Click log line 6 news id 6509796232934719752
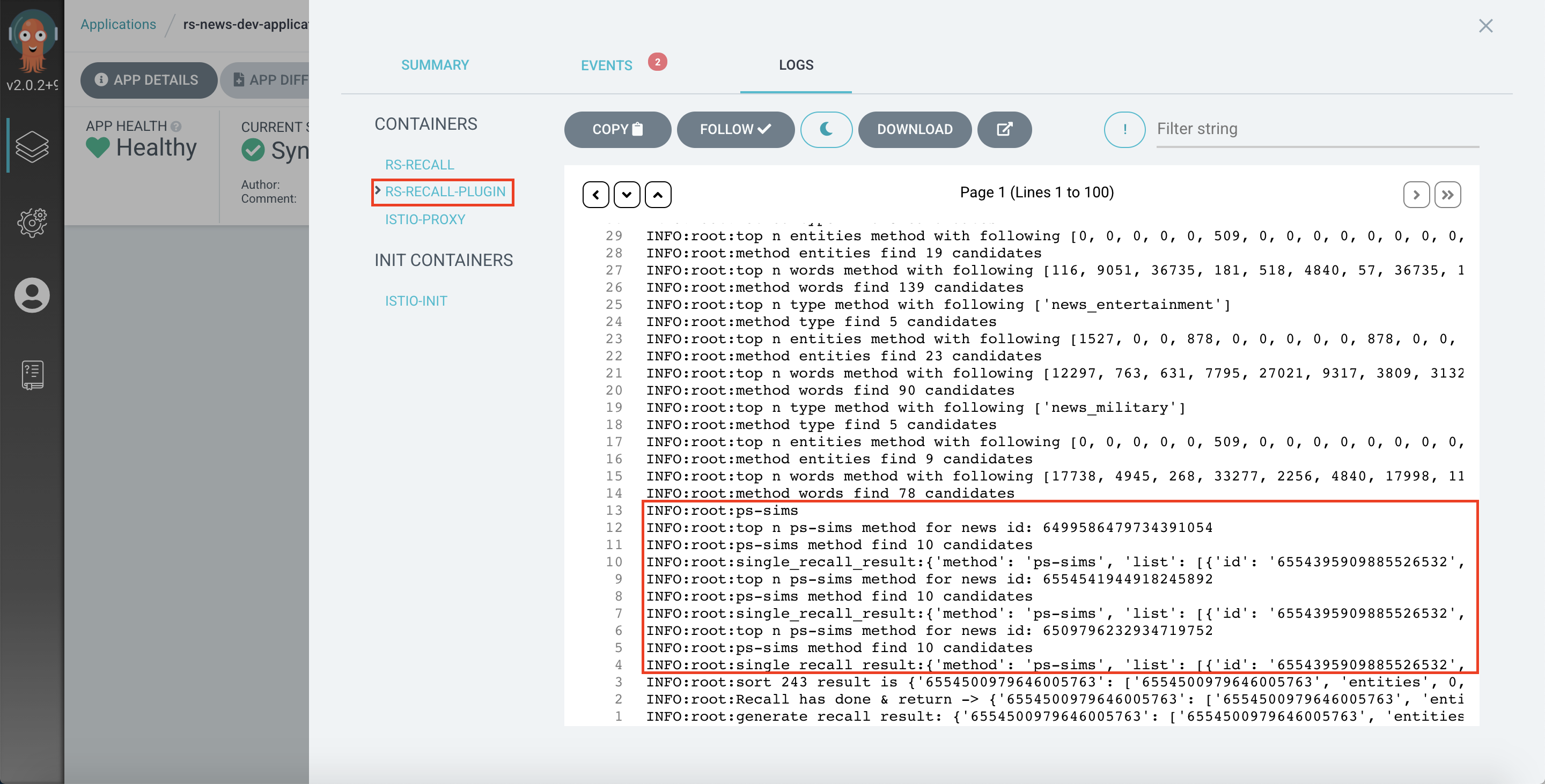Image resolution: width=1545 pixels, height=784 pixels. [x=929, y=631]
